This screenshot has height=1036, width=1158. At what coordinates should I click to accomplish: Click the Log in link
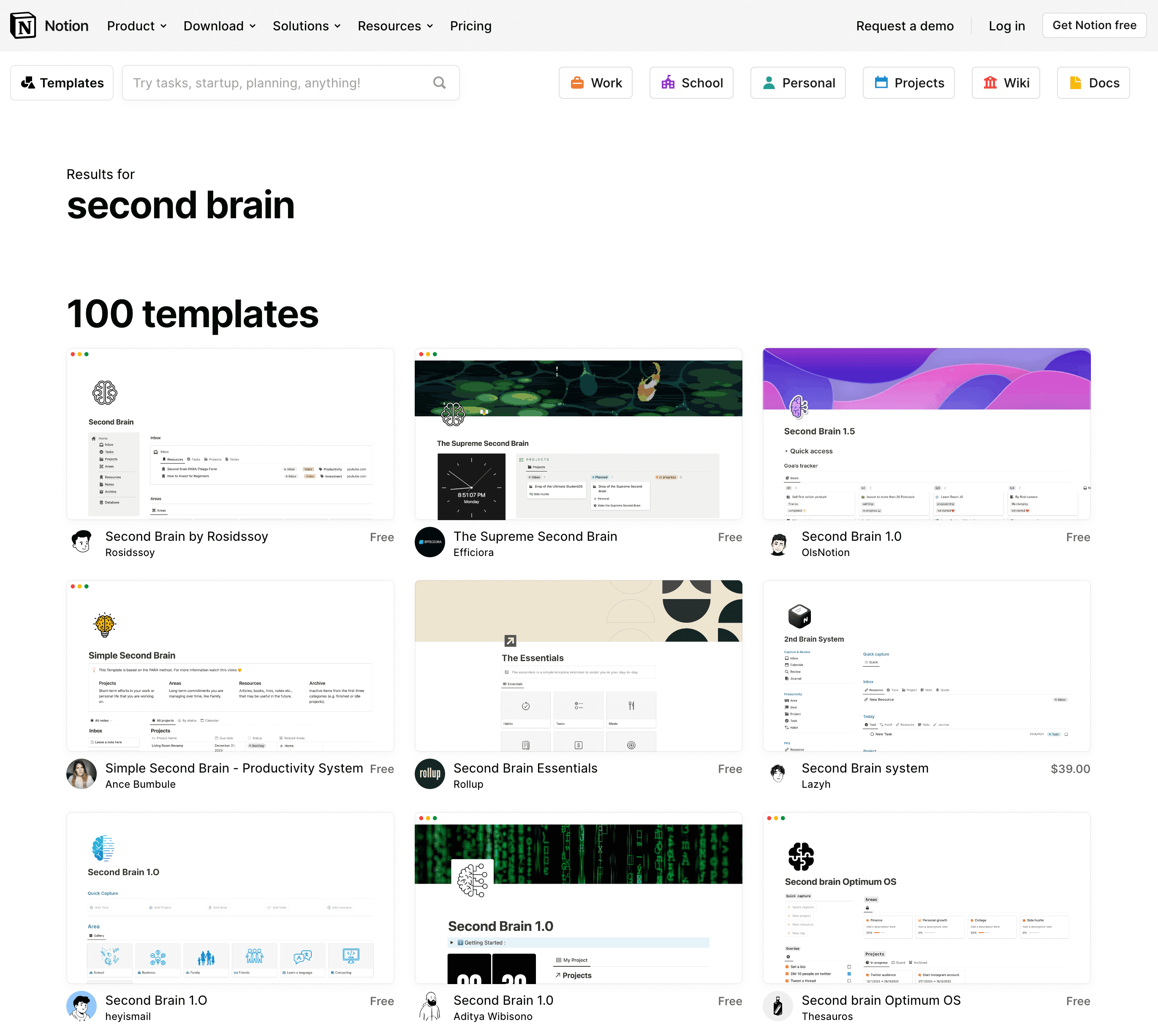coord(1006,26)
